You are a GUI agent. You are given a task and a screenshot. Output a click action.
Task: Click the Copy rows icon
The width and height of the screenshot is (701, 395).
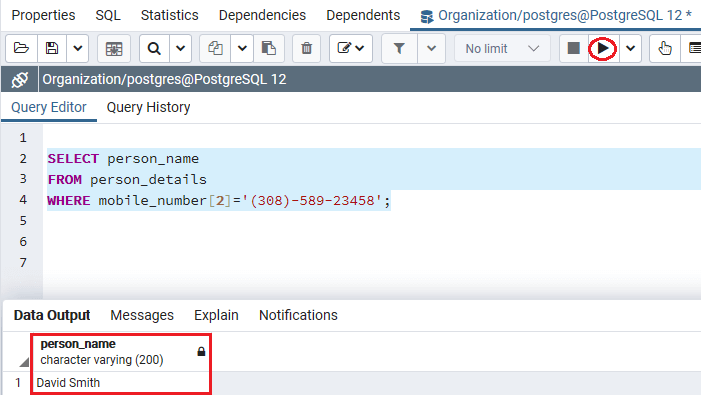(215, 48)
